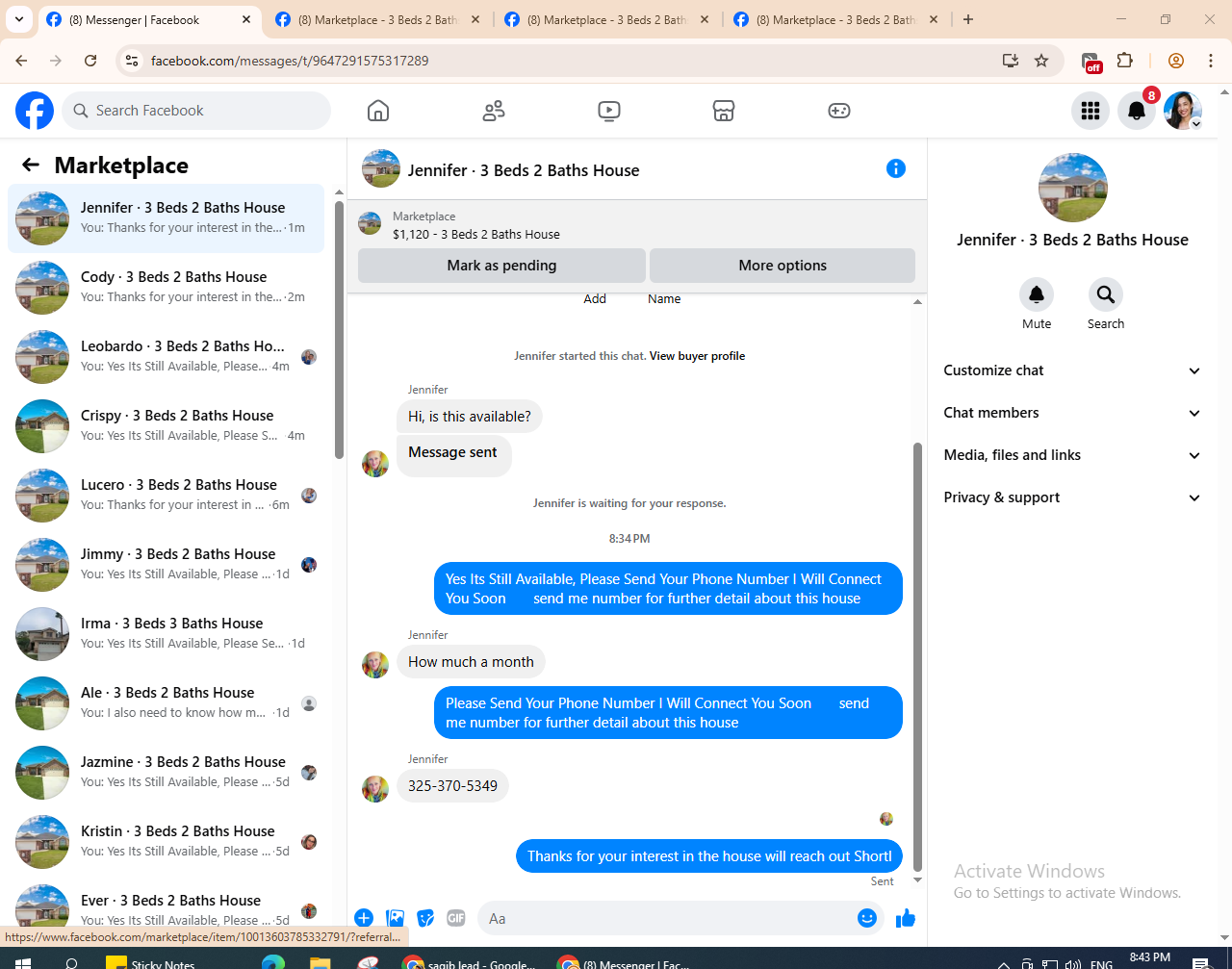Open the Friends icon in top navigation
Viewport: 1232px width, 969px height.
click(494, 111)
